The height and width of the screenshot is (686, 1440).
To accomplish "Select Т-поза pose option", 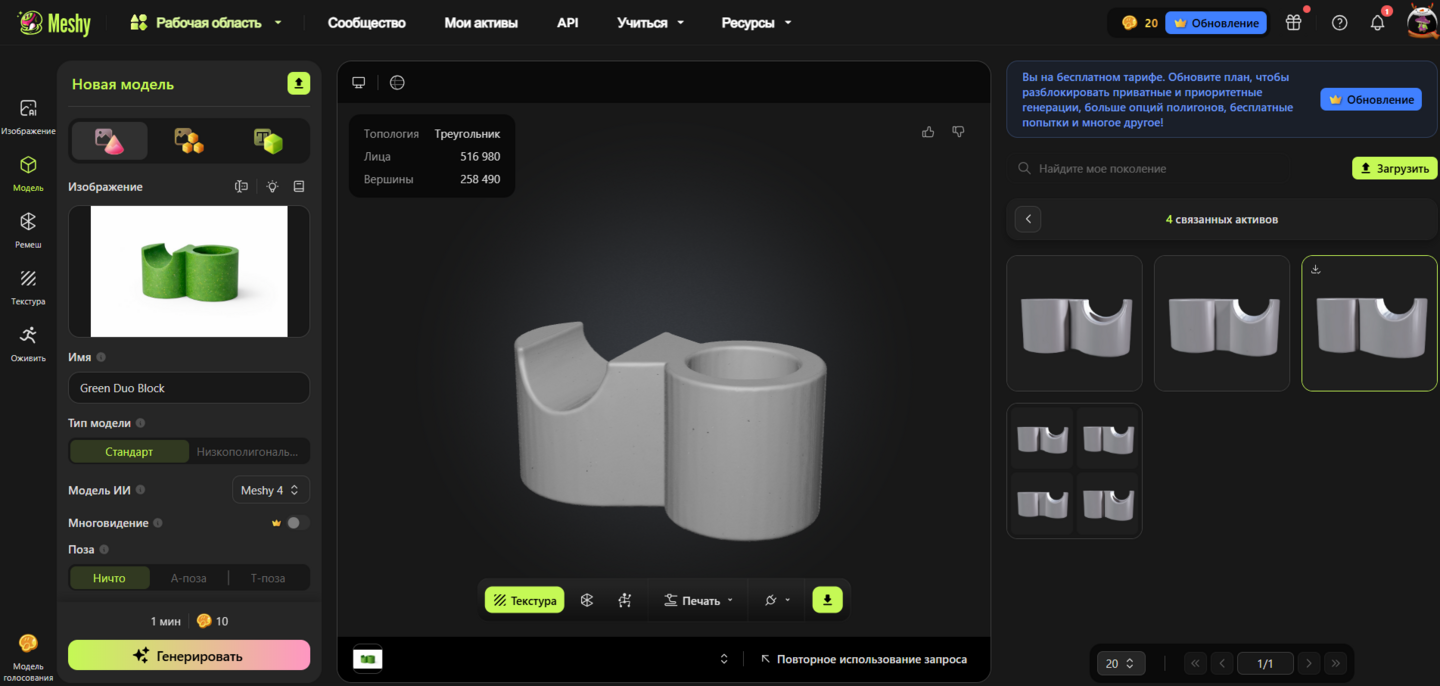I will 268,578.
